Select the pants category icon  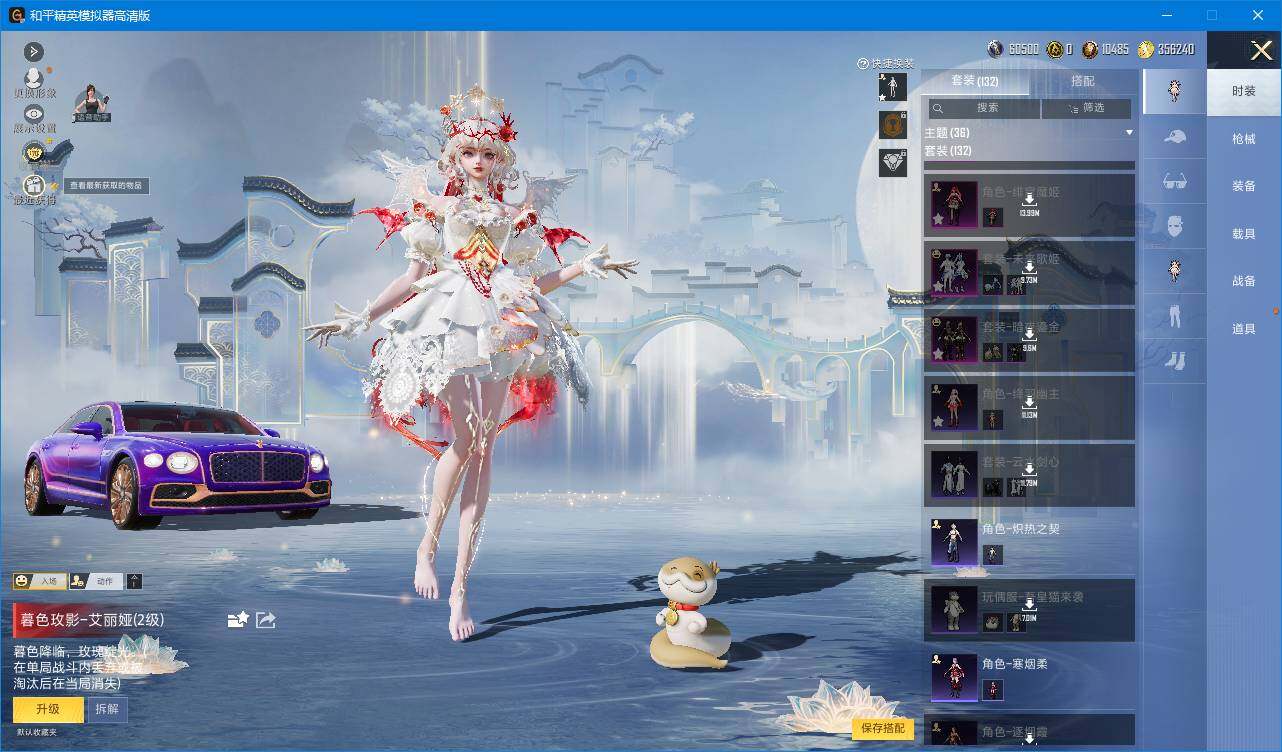pos(1174,317)
